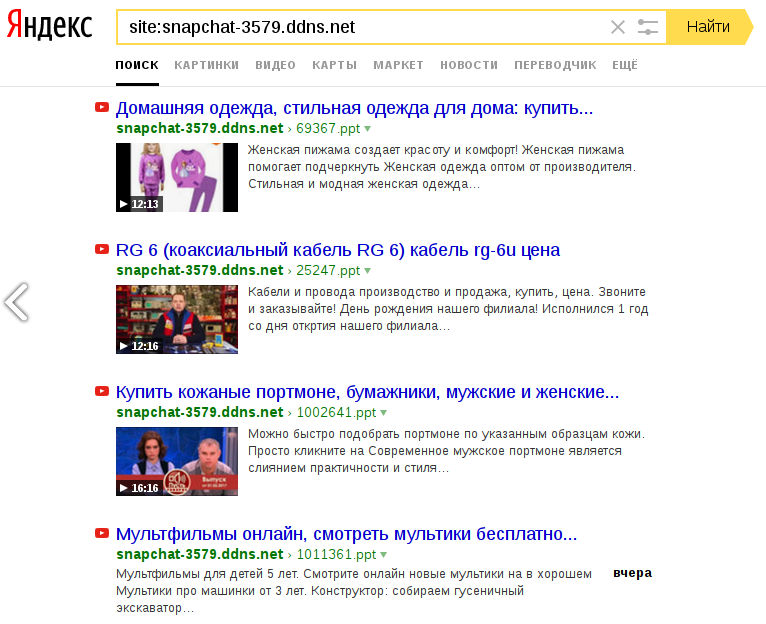Open the Ещё menu
This screenshot has height=624, width=766.
(625, 65)
